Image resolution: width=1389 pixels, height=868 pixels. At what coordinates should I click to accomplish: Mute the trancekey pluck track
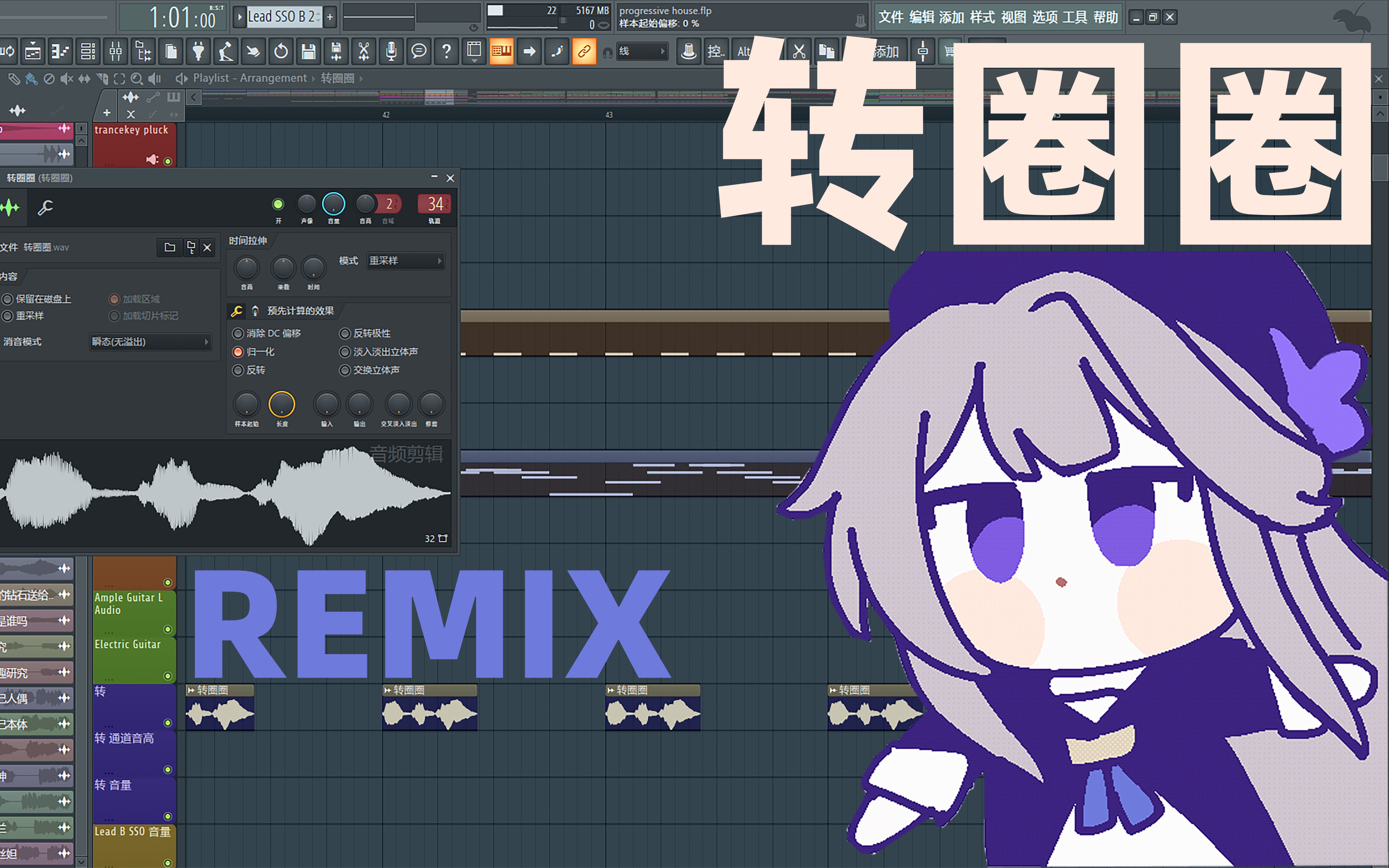point(168,161)
